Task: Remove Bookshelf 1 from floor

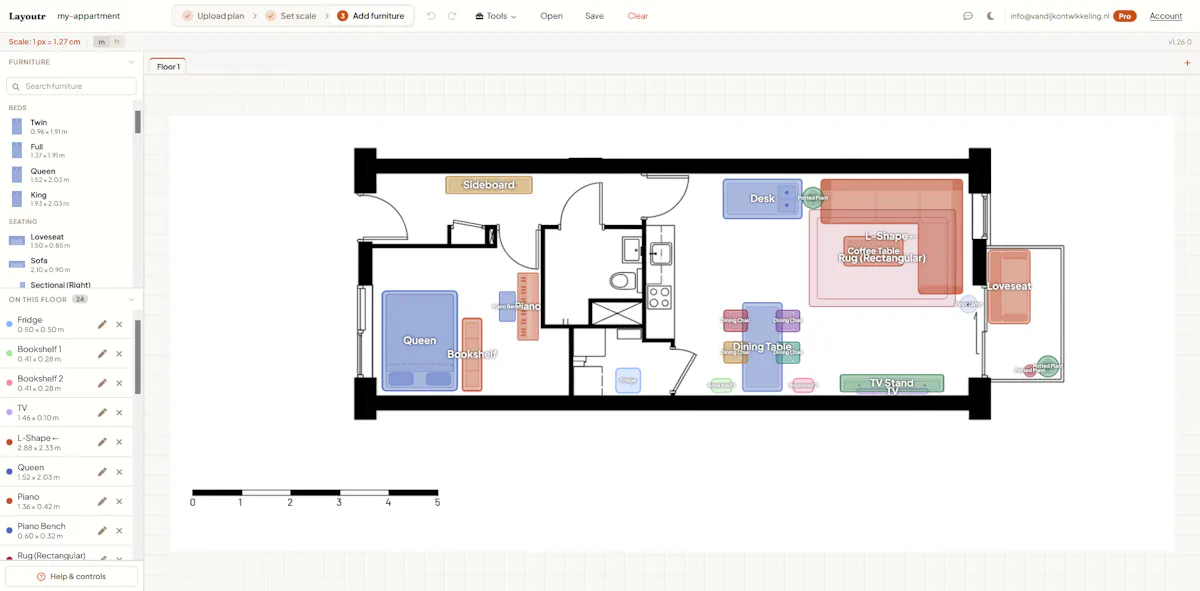Action: click(119, 354)
